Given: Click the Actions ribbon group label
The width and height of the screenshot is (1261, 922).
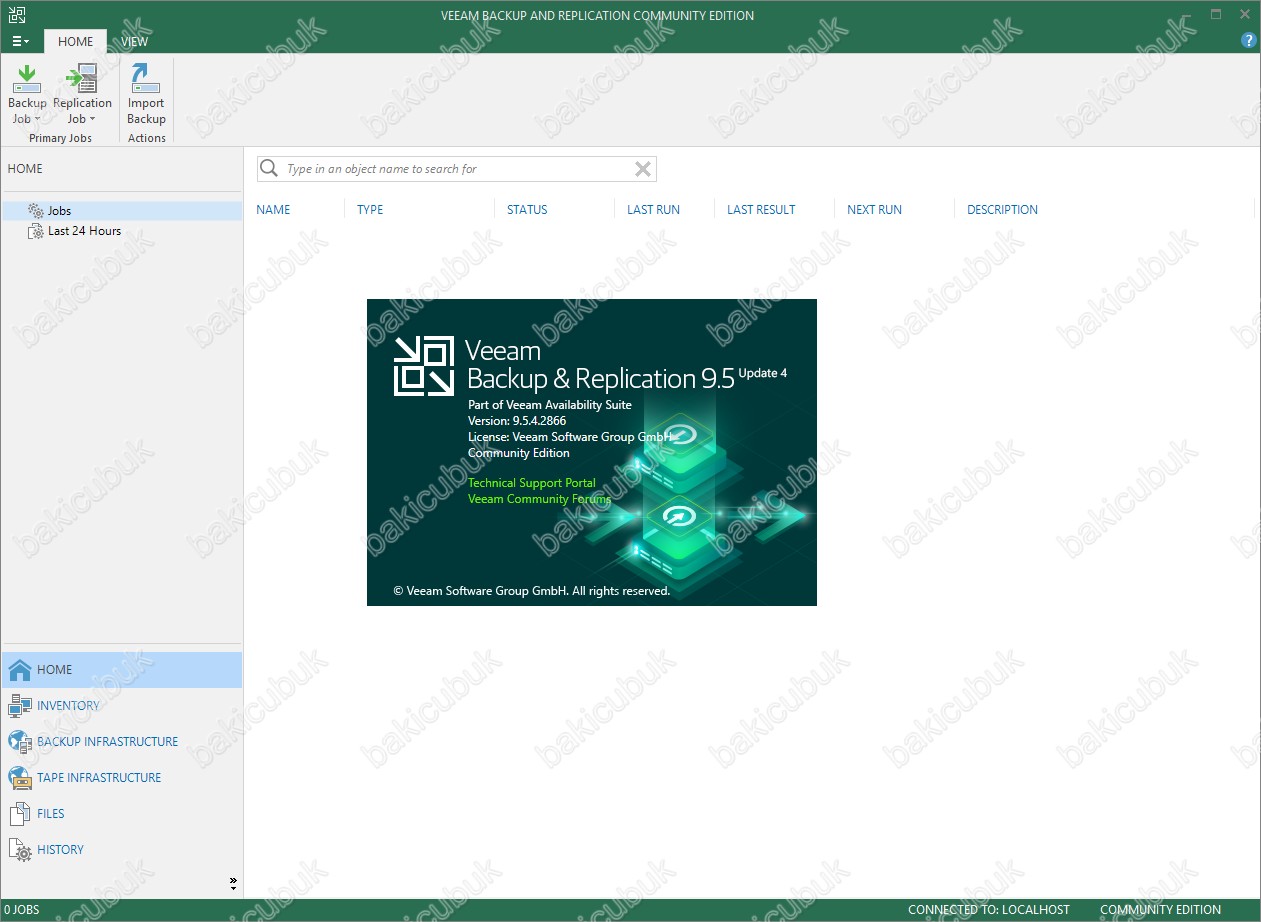Looking at the screenshot, I should [147, 138].
